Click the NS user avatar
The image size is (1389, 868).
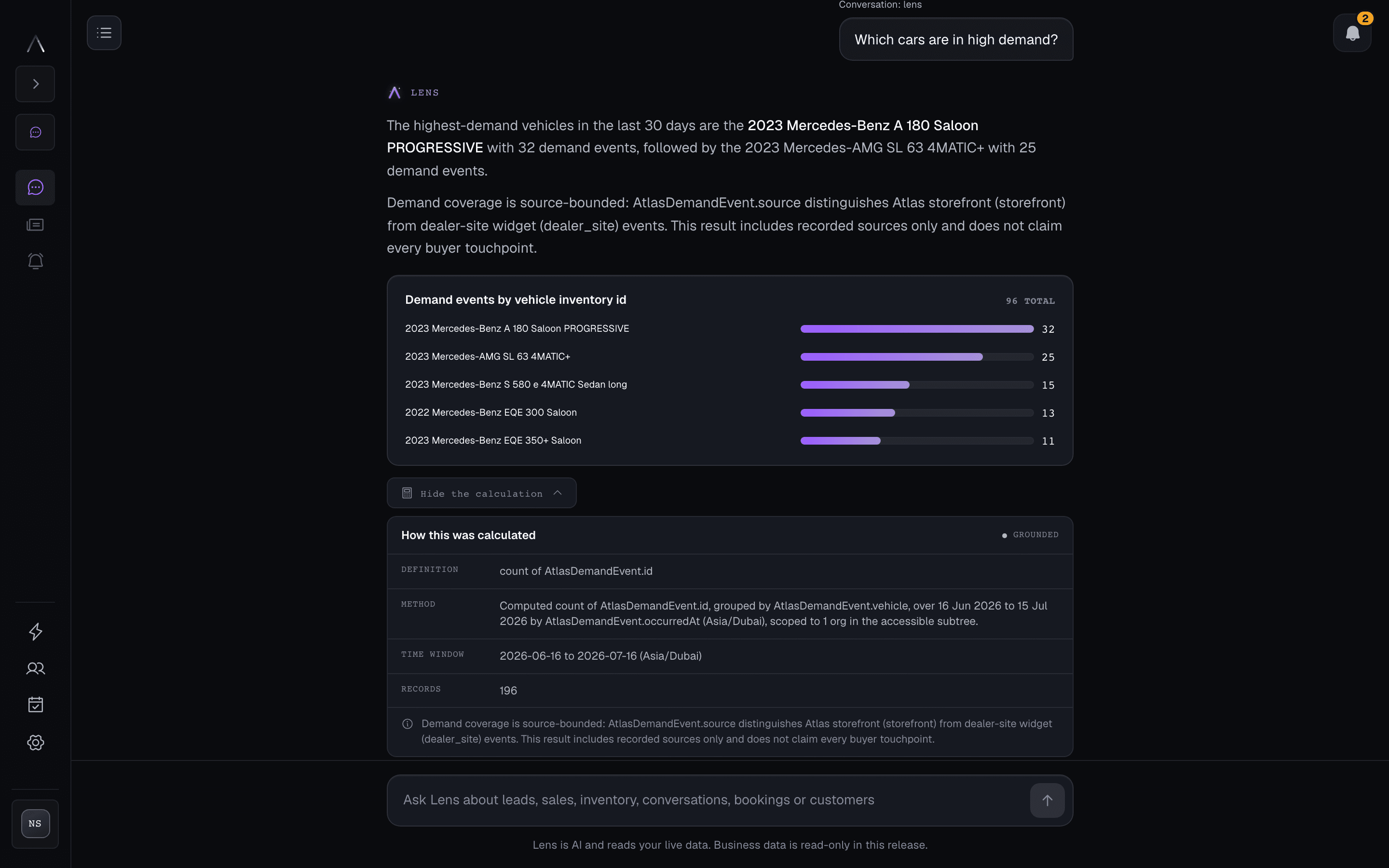click(35, 823)
